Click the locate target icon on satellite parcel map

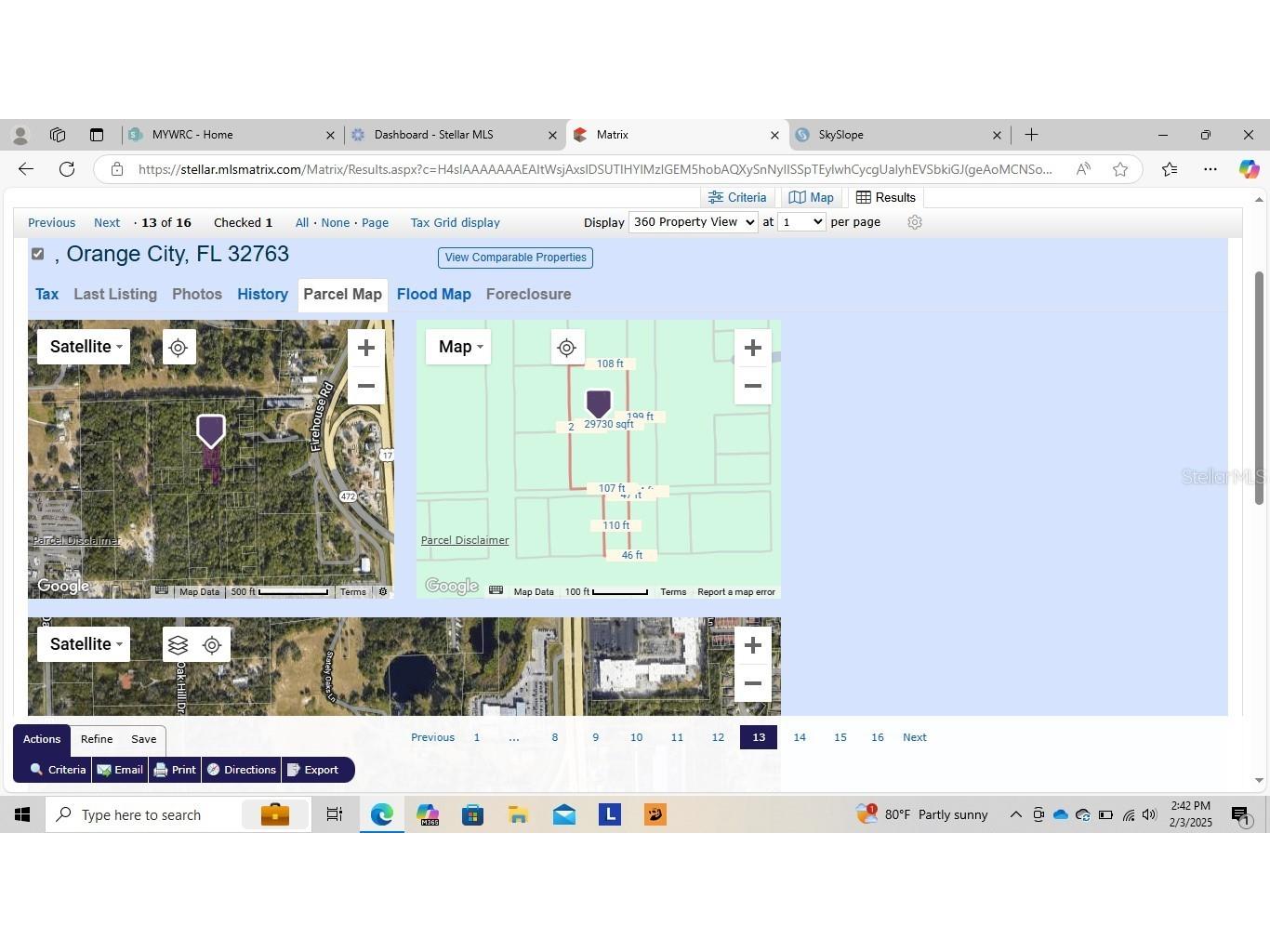tap(179, 348)
